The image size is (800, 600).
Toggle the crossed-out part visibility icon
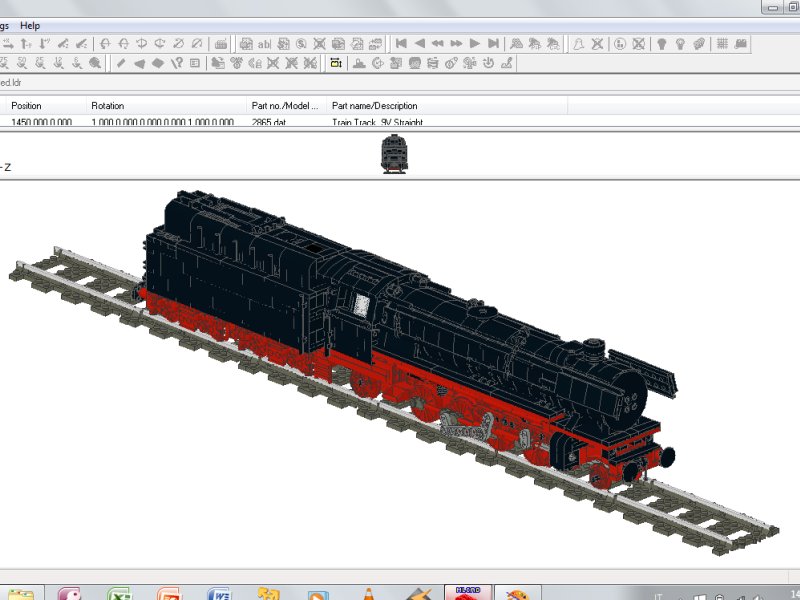pos(638,42)
